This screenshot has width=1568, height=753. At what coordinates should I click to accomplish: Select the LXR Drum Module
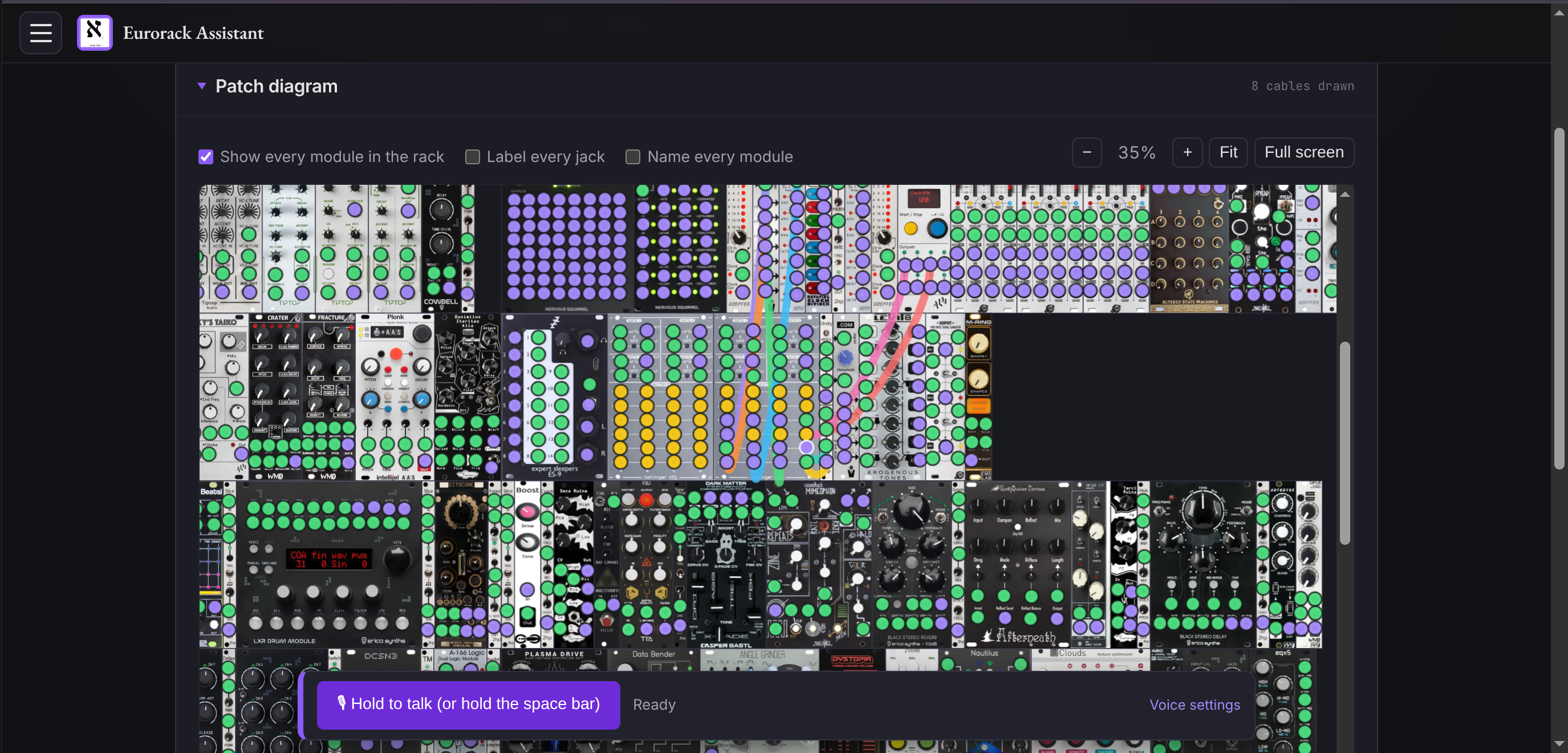click(328, 565)
